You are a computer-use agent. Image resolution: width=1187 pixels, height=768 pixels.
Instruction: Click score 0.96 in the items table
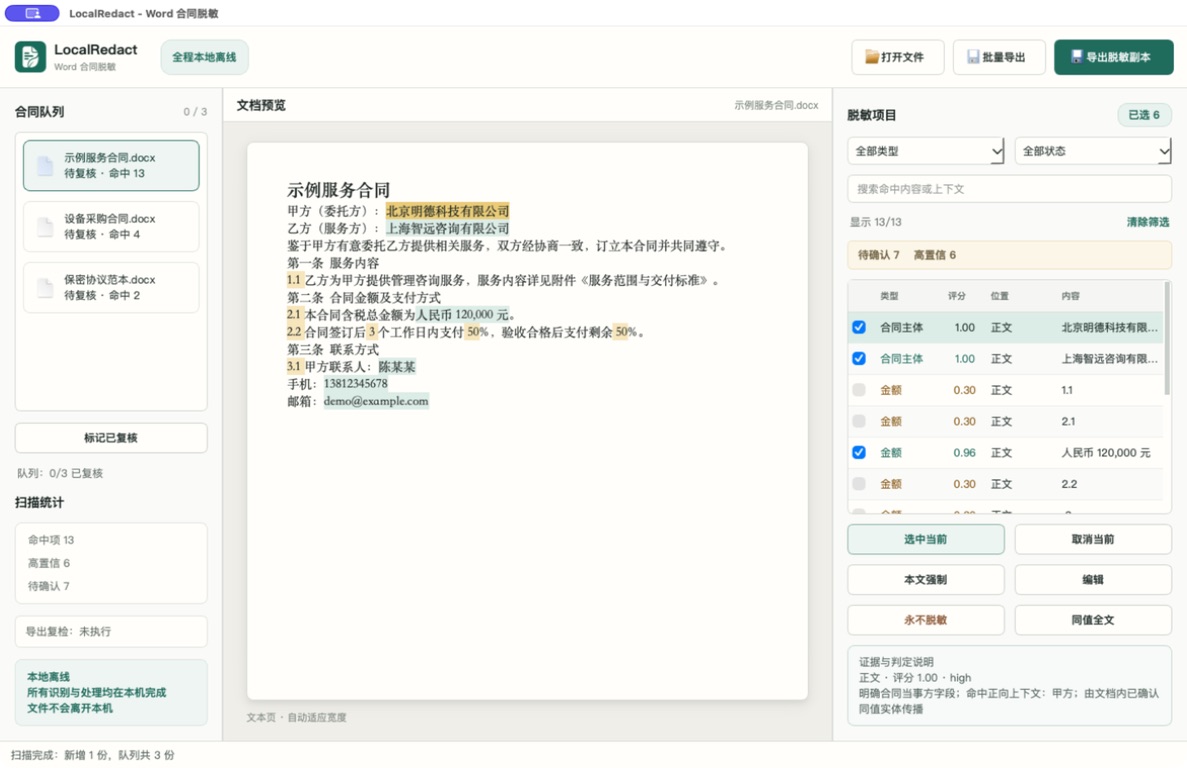tap(964, 452)
